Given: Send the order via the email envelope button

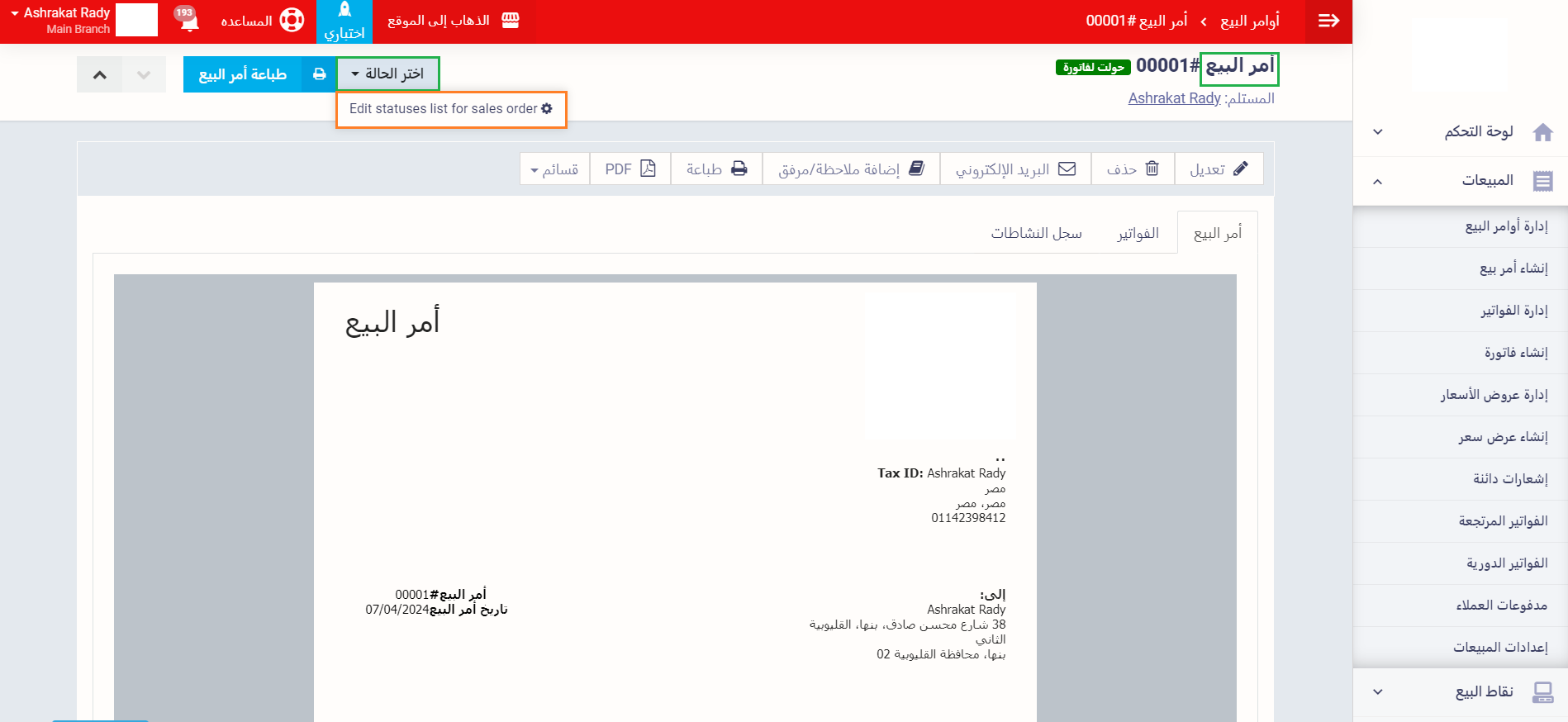Looking at the screenshot, I should click(x=1015, y=169).
